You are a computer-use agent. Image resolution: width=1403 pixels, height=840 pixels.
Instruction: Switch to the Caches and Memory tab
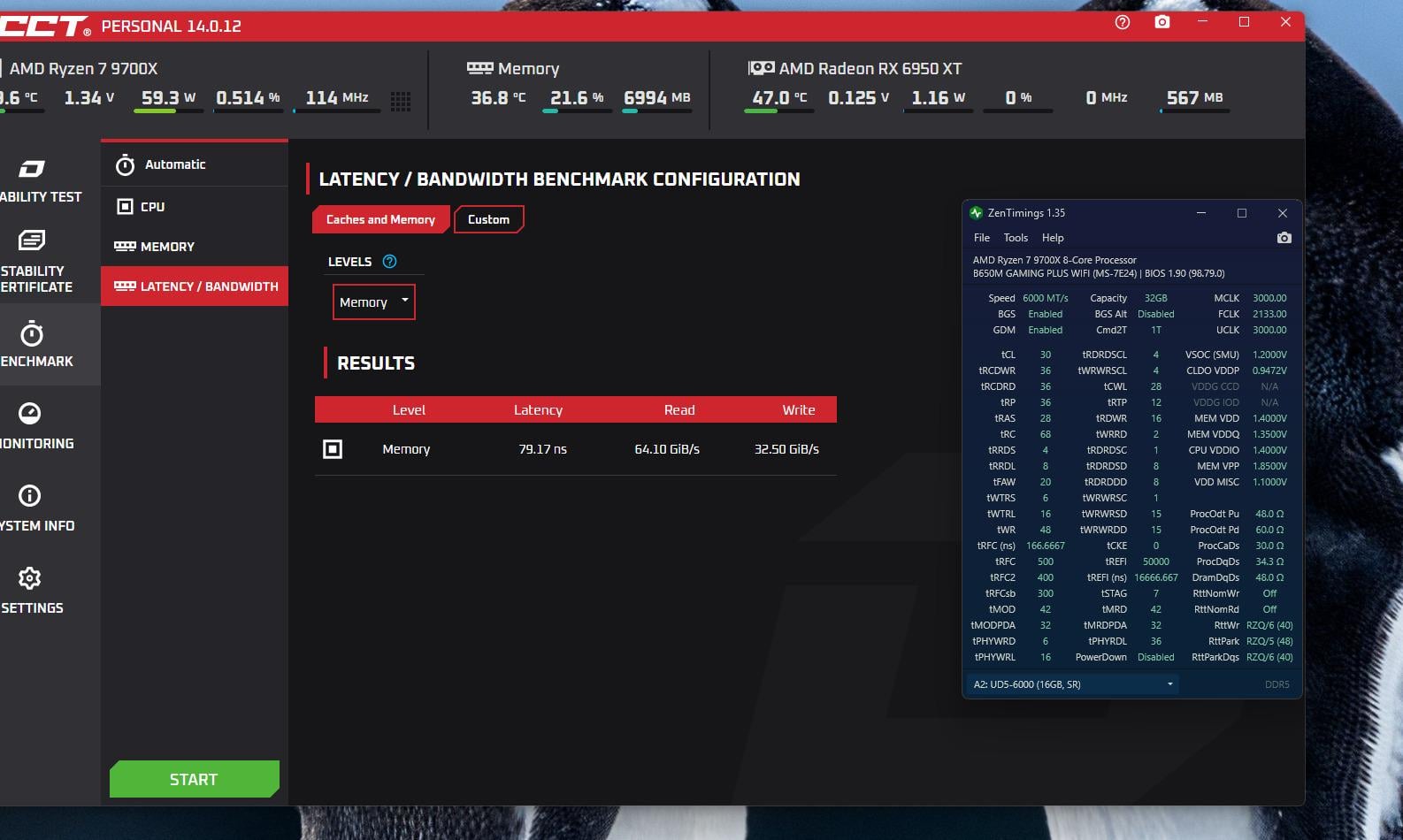pyautogui.click(x=380, y=219)
